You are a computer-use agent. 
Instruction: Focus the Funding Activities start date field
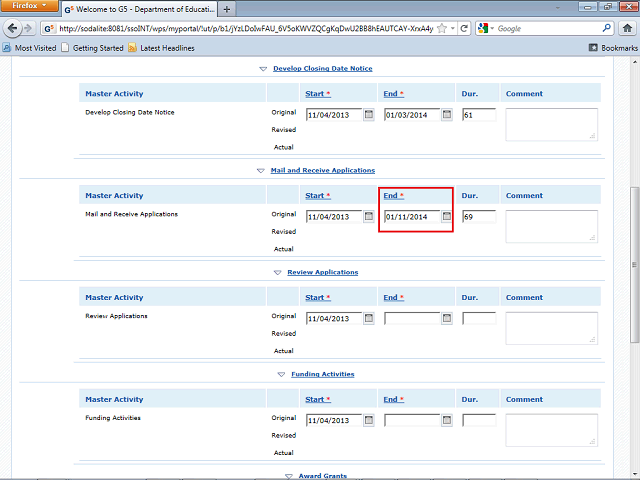click(x=334, y=420)
